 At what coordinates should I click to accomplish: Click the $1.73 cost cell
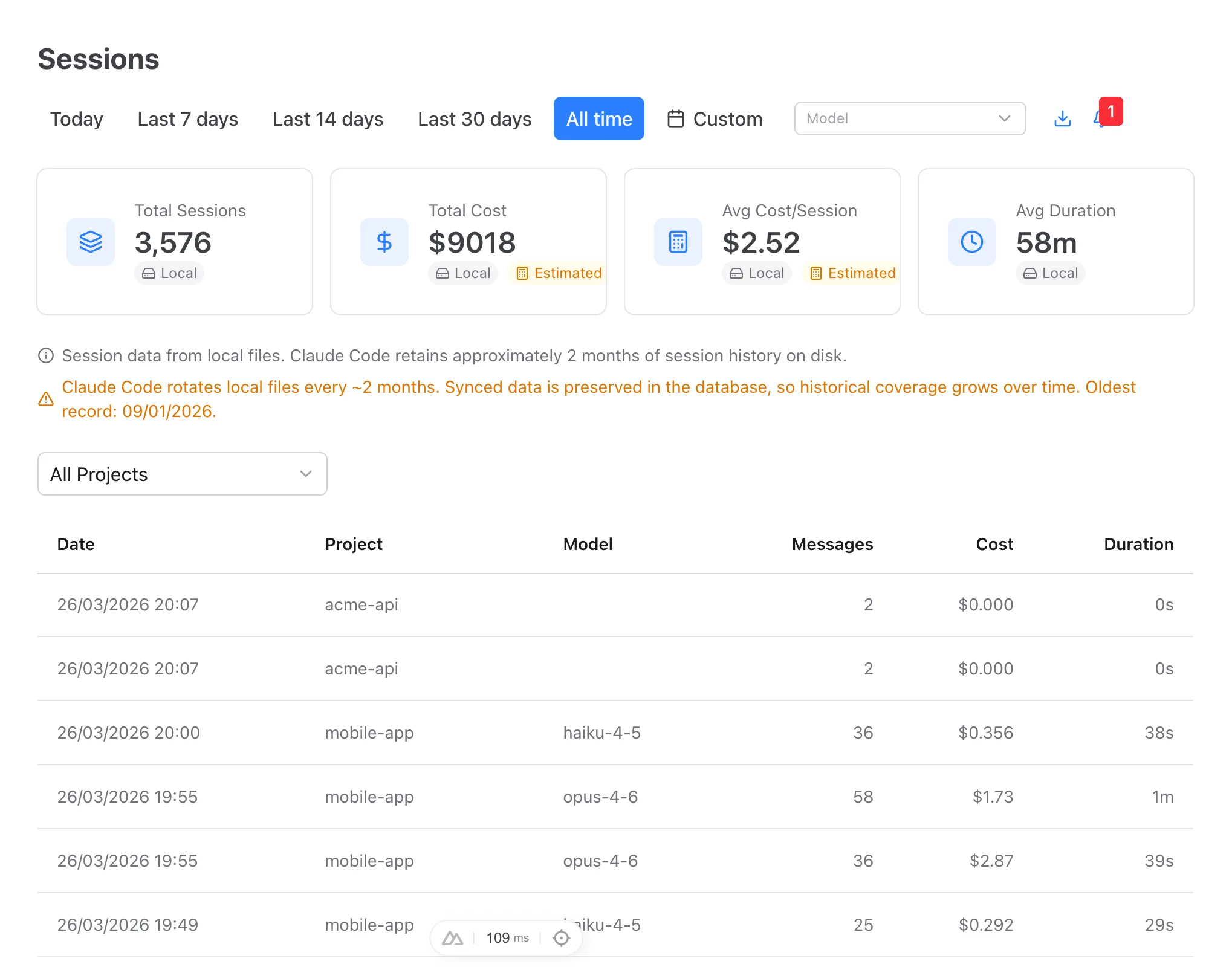coord(993,797)
